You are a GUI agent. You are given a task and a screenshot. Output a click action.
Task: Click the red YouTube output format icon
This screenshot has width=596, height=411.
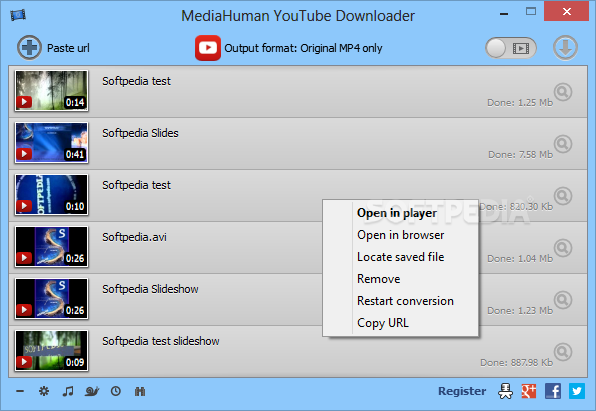click(208, 48)
